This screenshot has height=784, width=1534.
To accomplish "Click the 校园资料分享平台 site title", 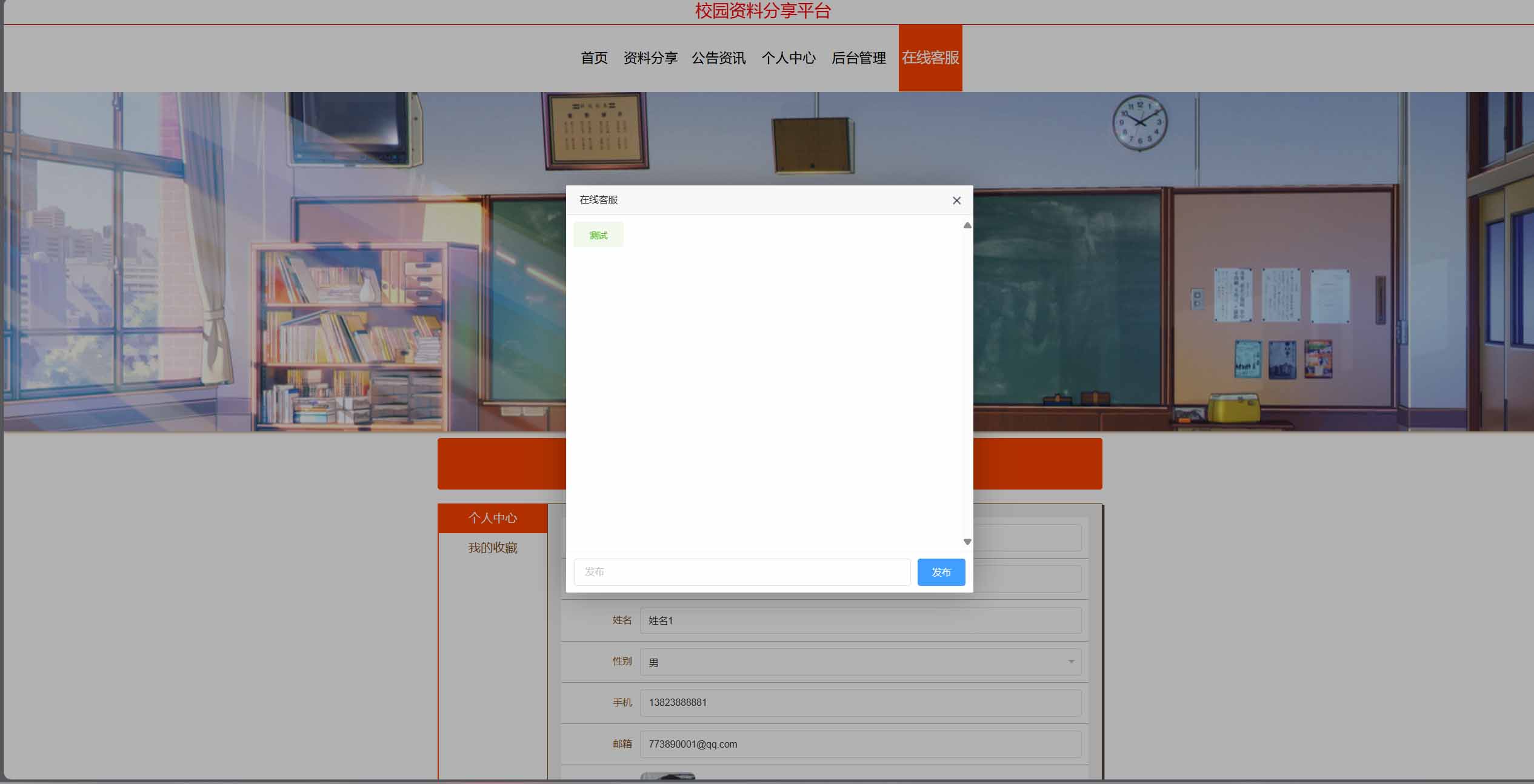I will point(763,11).
